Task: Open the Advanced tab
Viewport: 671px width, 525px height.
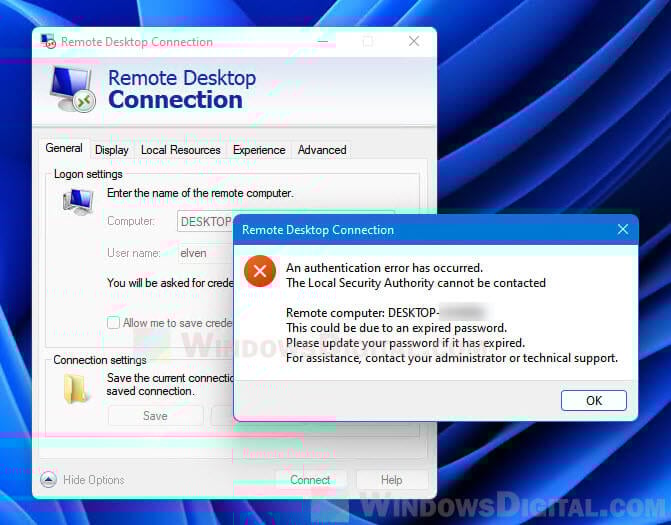Action: [322, 150]
